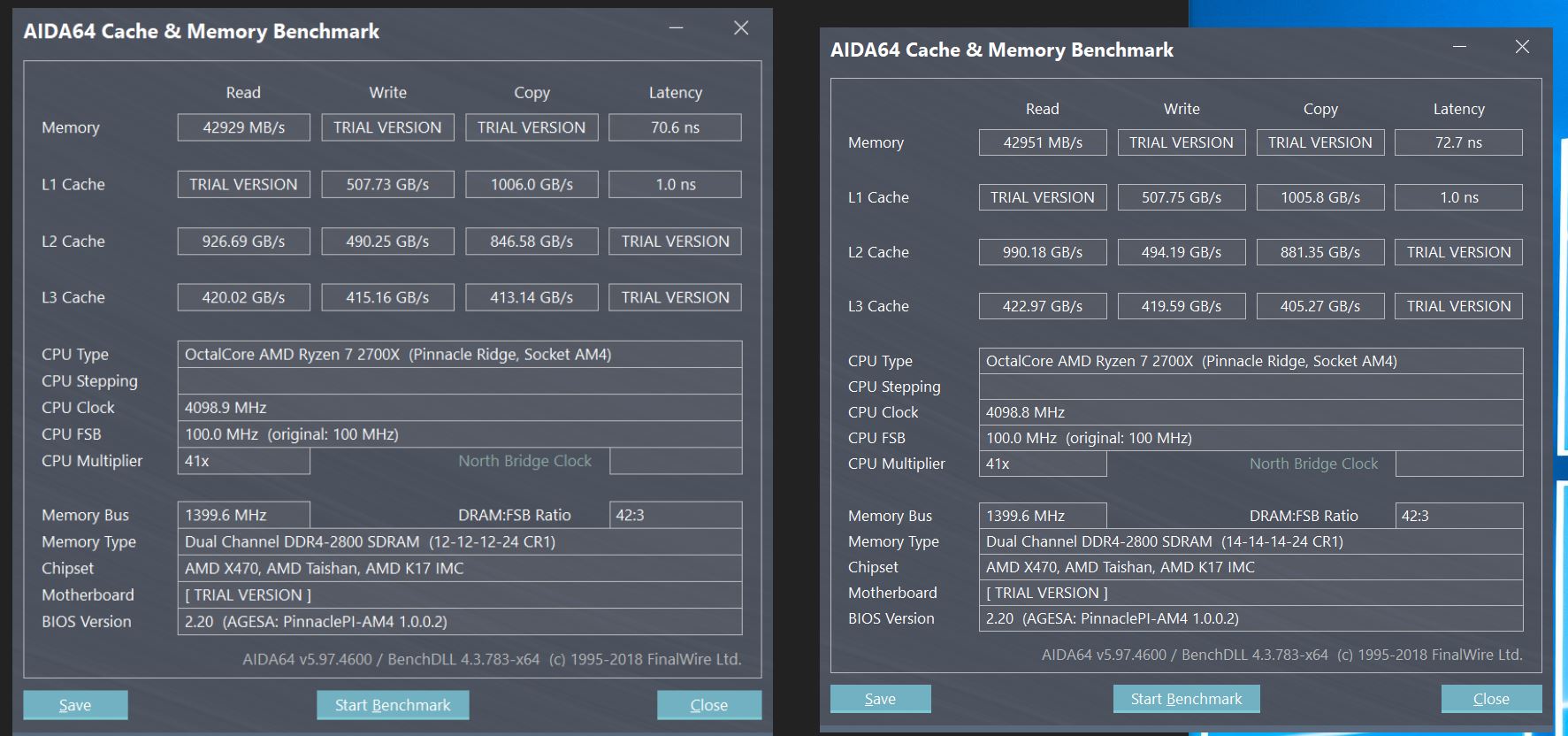This screenshot has width=1568, height=736.
Task: Minimize the right AIDA64 window
Action: coord(1459,47)
